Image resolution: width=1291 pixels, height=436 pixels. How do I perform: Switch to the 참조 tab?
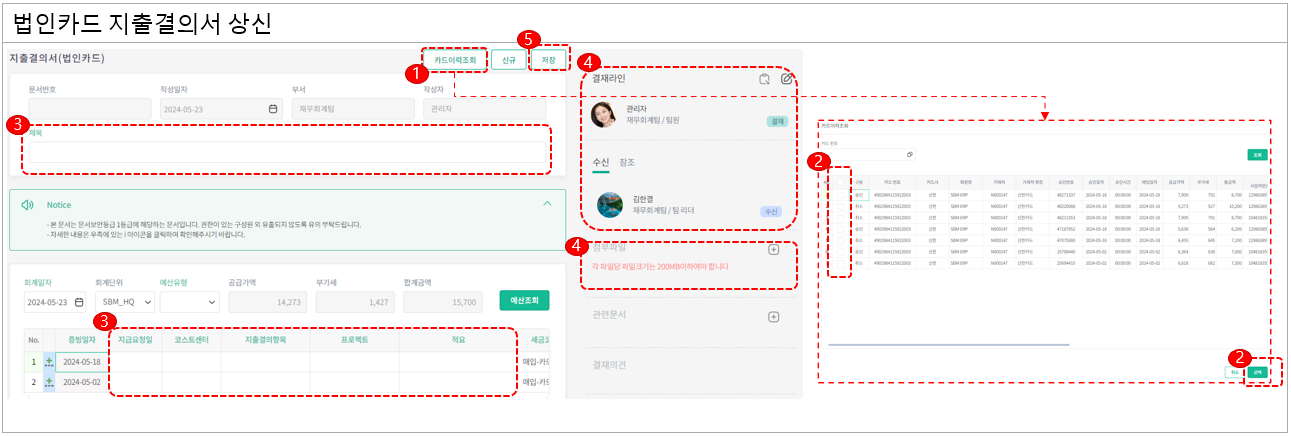[x=627, y=162]
